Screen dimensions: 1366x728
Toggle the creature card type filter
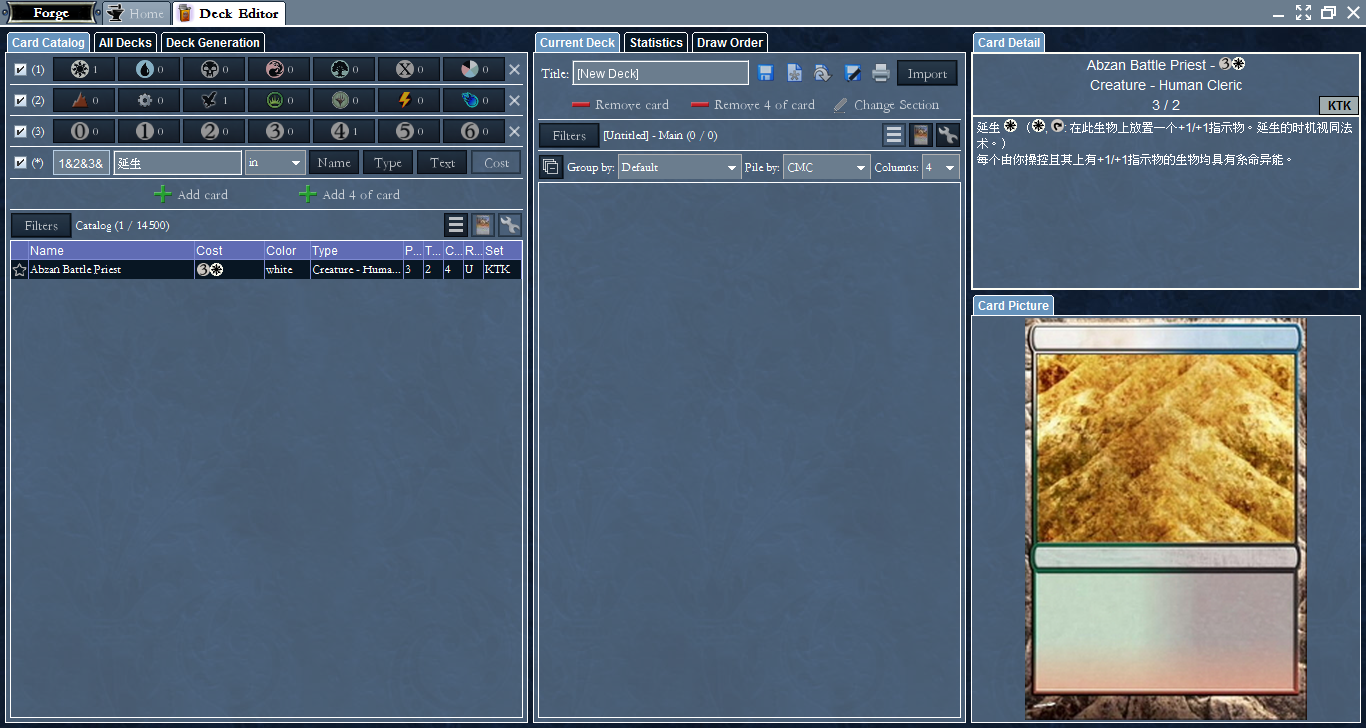[x=214, y=101]
